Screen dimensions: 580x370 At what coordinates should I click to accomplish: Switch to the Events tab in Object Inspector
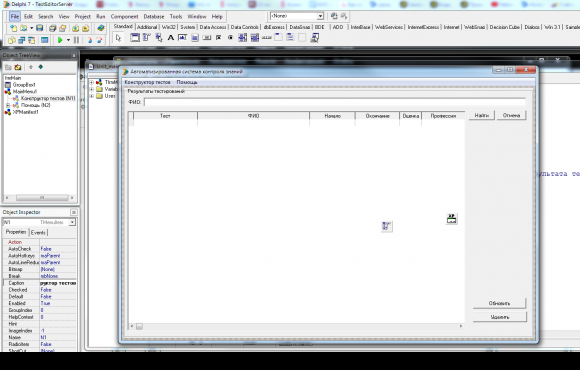pos(38,232)
